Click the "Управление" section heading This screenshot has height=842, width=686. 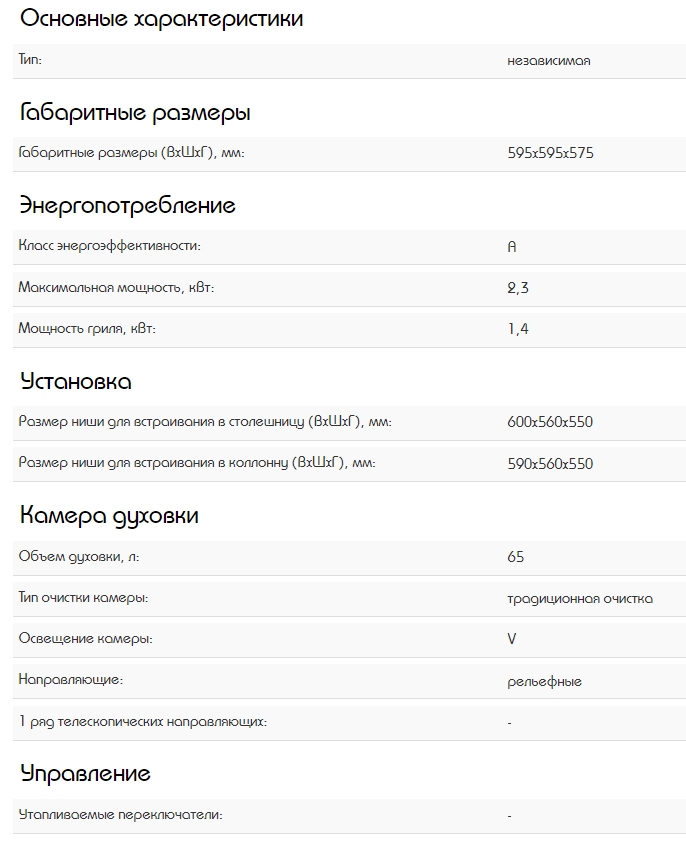pos(85,774)
